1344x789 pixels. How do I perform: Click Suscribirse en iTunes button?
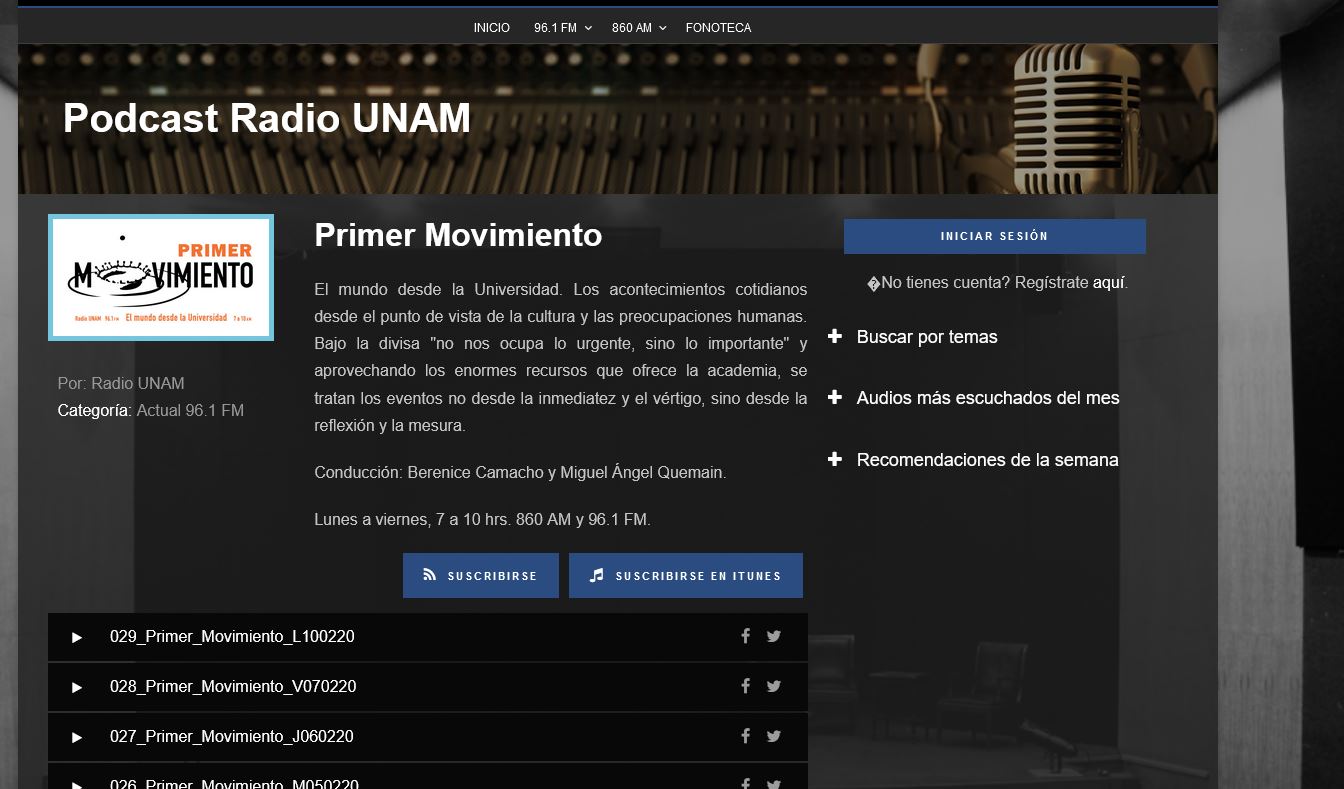(686, 575)
